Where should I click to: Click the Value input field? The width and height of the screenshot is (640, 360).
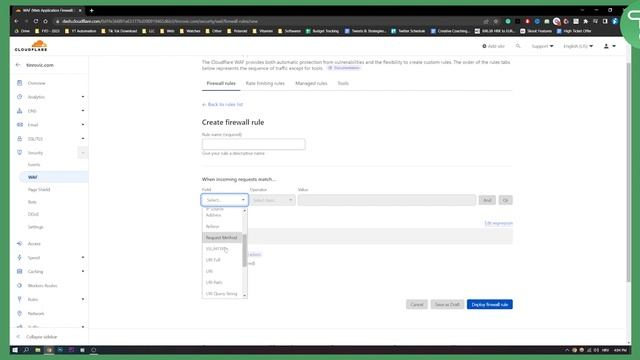pos(387,200)
